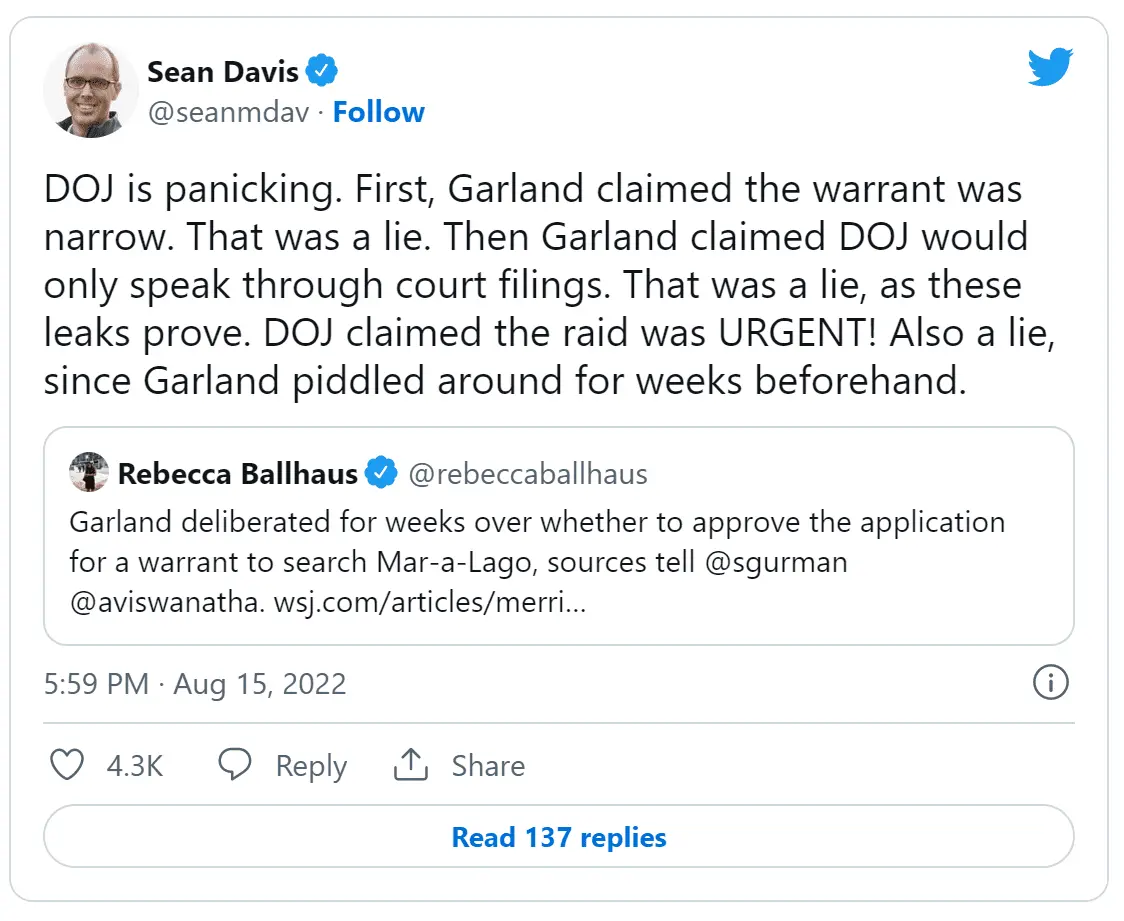
Task: Click the reply speech bubble icon
Action: click(235, 766)
